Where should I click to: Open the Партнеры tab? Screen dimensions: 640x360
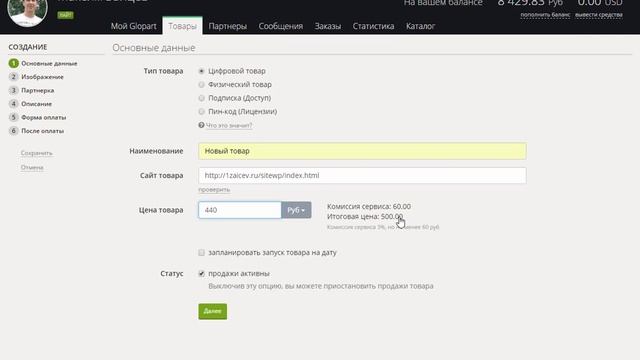[x=227, y=26]
